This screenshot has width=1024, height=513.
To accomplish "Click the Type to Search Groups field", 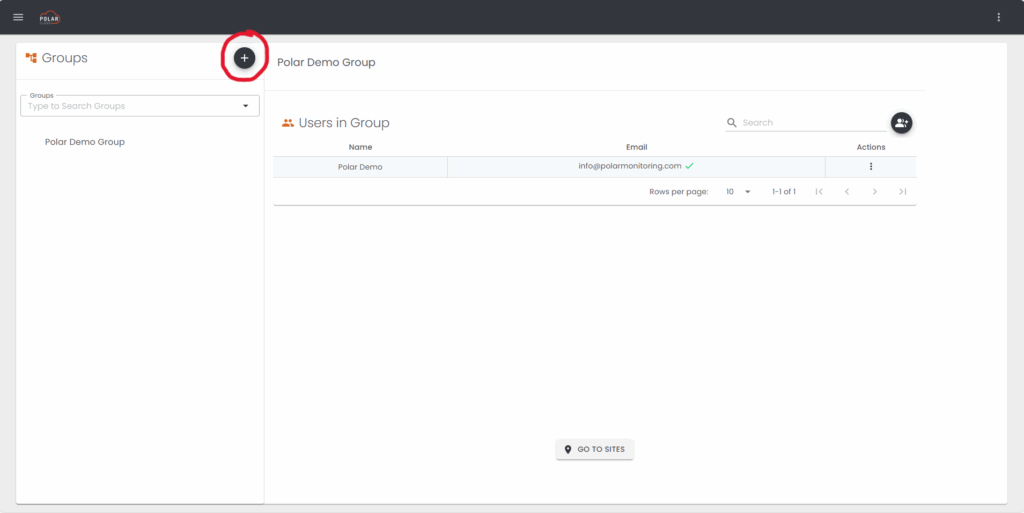I will point(130,106).
